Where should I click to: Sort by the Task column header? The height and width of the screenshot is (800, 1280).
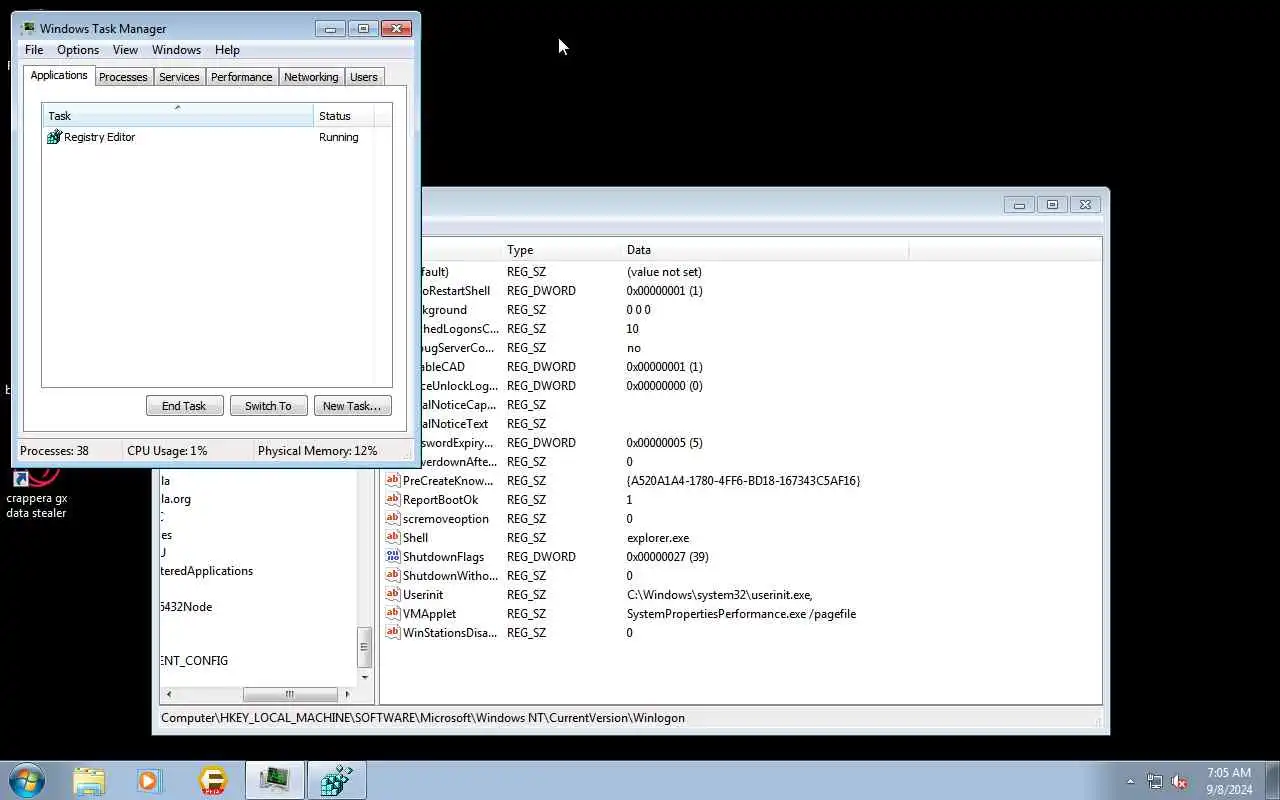(x=178, y=115)
